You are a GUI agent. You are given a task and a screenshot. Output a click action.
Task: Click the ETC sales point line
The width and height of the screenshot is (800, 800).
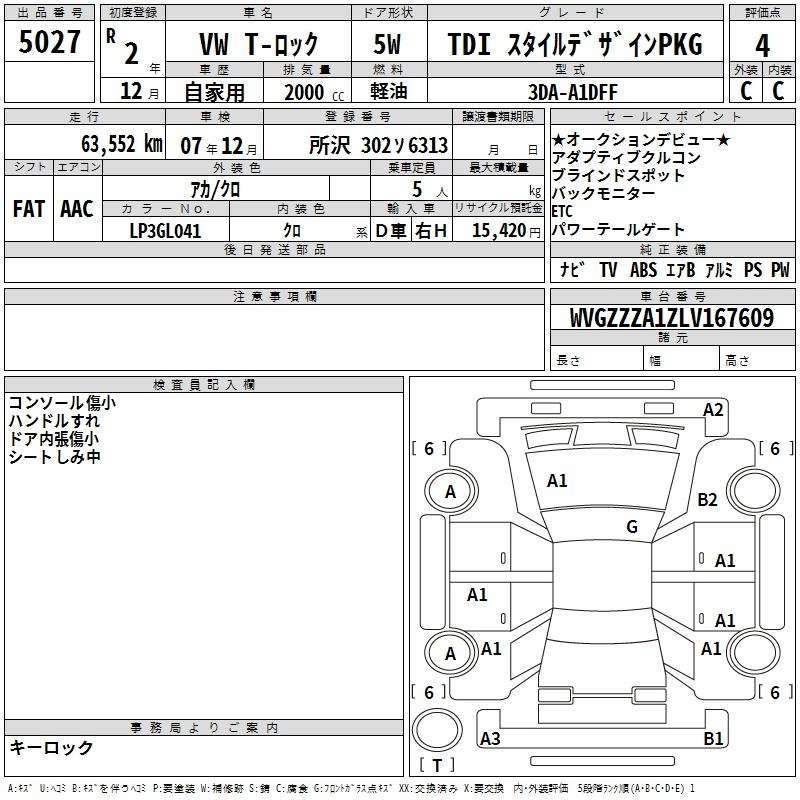pyautogui.click(x=562, y=211)
